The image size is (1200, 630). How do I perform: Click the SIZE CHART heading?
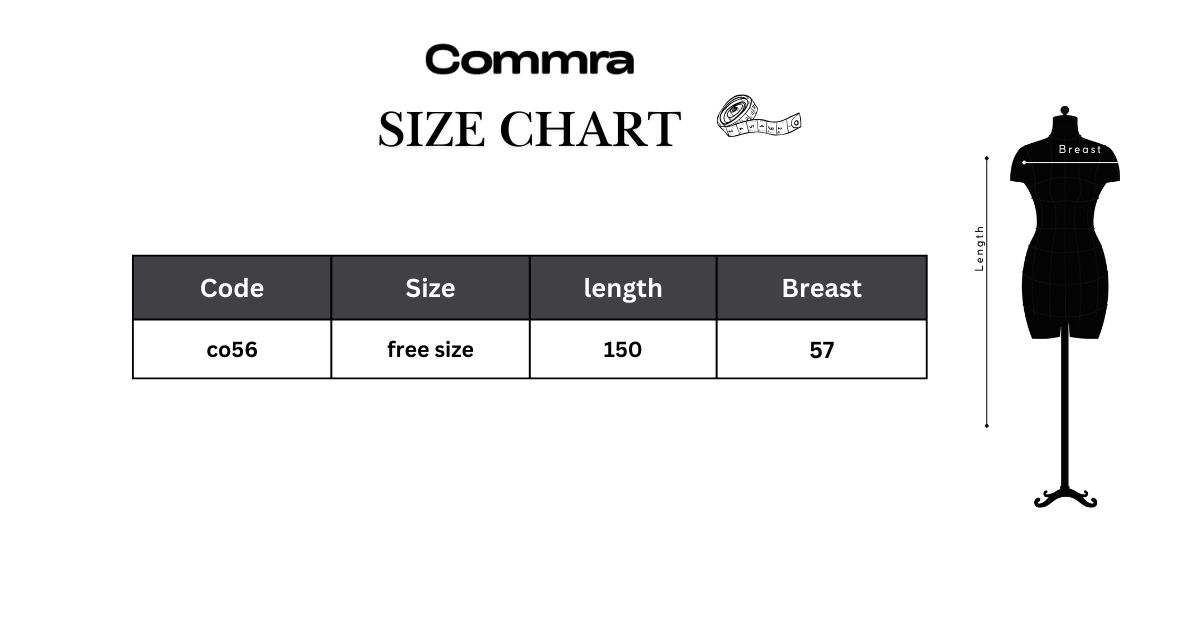pyautogui.click(x=529, y=130)
